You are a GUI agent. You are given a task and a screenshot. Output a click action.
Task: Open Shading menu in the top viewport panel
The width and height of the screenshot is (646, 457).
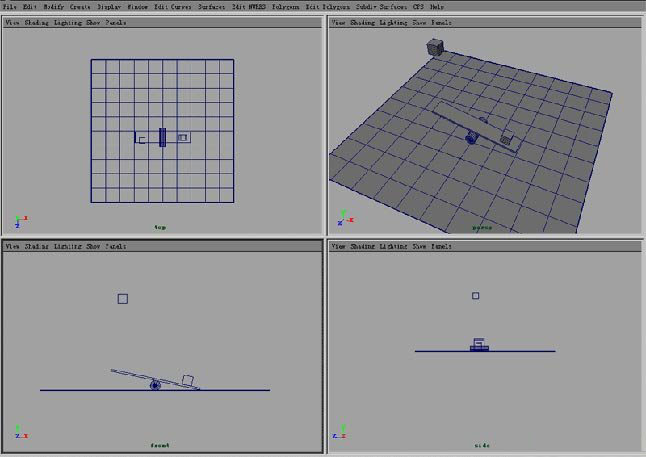37,23
